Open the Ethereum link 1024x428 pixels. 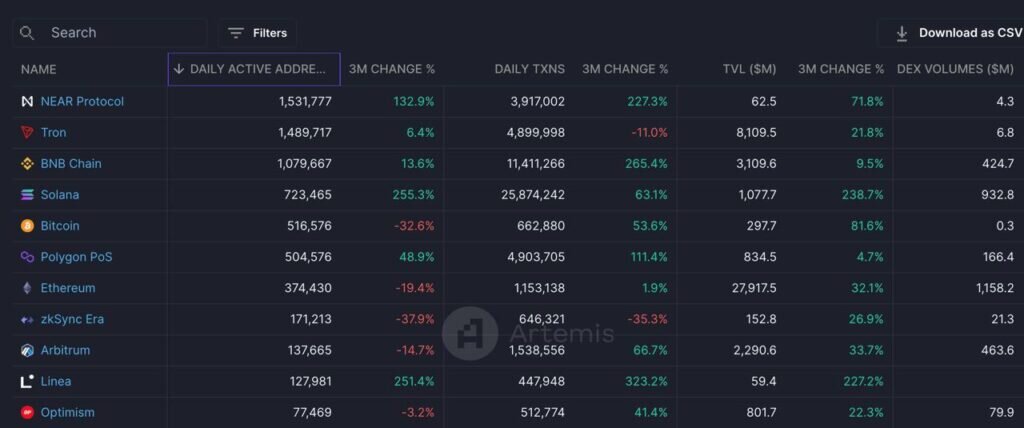click(68, 288)
